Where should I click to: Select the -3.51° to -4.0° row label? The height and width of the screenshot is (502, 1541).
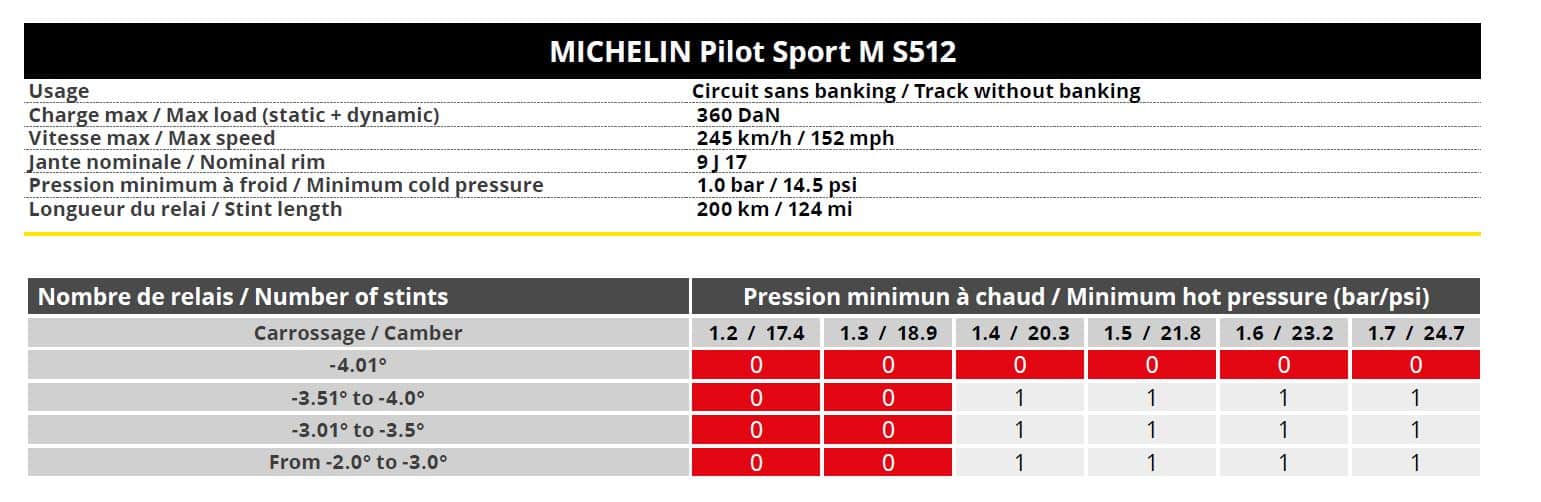358,398
